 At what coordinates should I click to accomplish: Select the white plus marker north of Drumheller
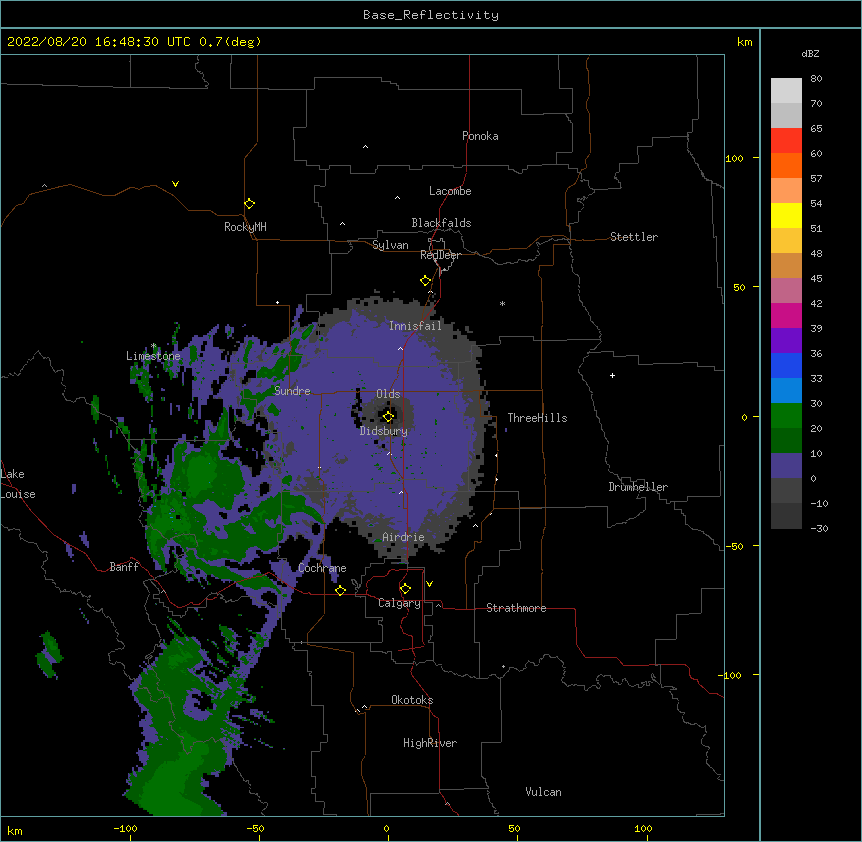click(612, 375)
